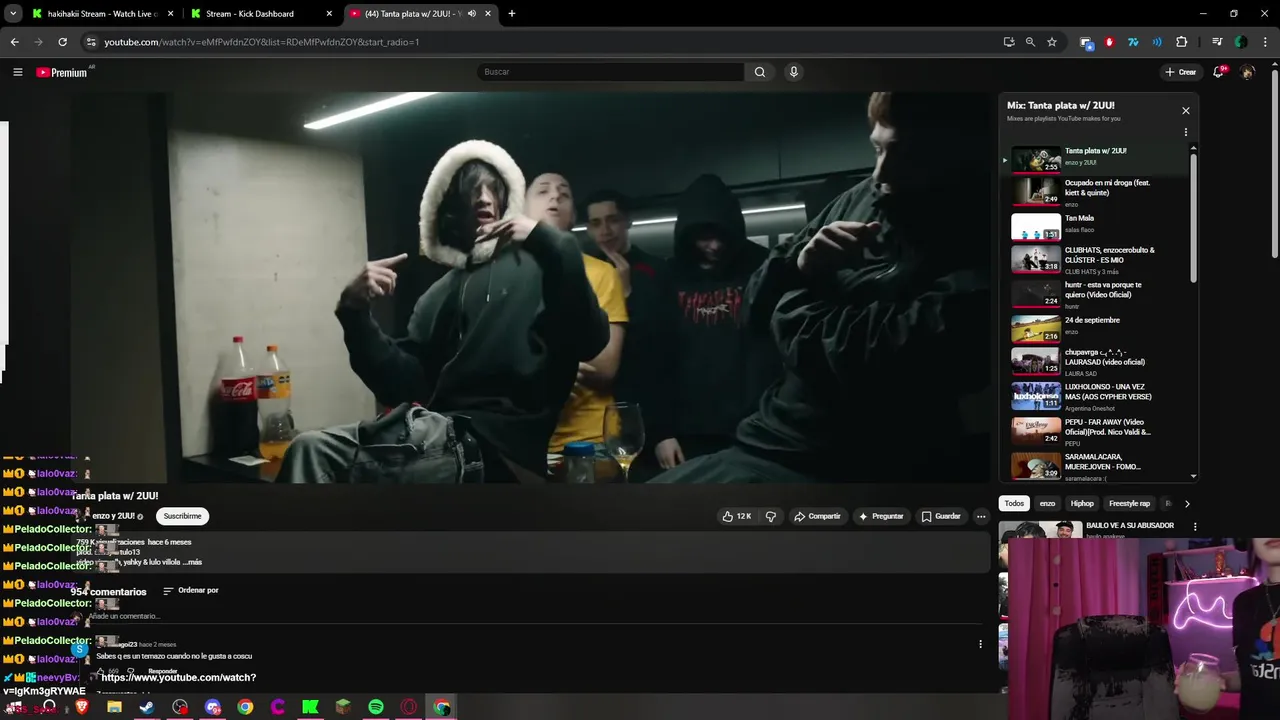
Task: Click the Mix playlist scrollbar
Action: tap(1193, 216)
